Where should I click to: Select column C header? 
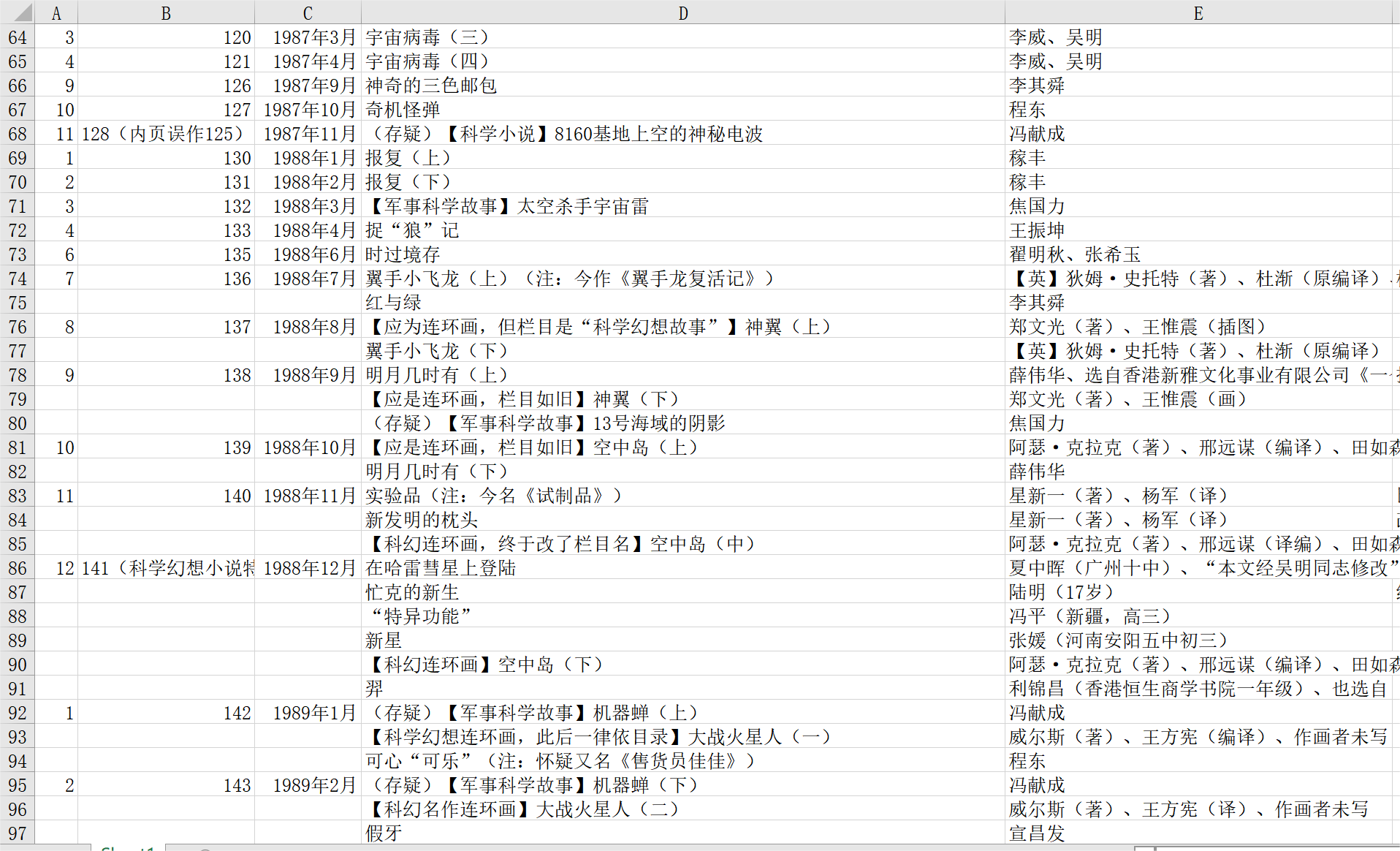pos(308,12)
